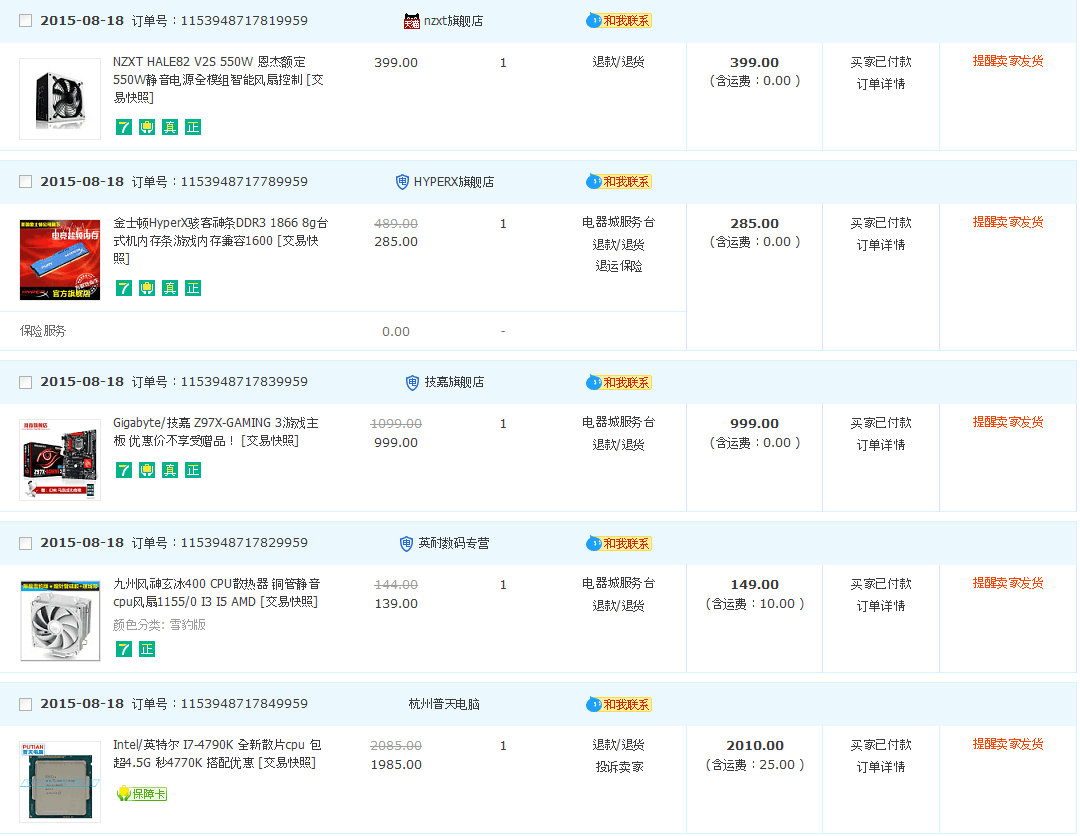Contact seller via 和我联系 for 技嘉旗舰店
1080x836 pixels.
619,382
